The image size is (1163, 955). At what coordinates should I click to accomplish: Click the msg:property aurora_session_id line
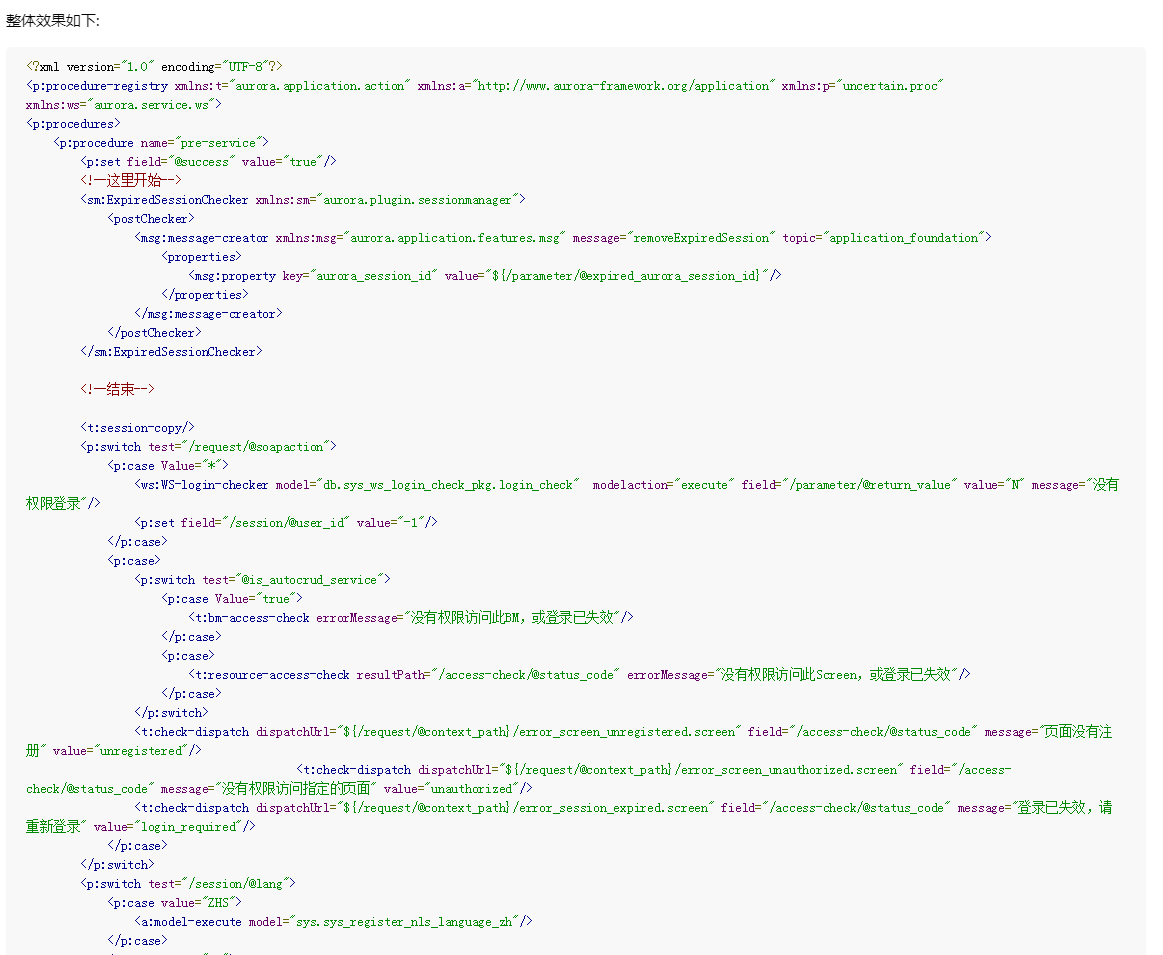click(485, 276)
